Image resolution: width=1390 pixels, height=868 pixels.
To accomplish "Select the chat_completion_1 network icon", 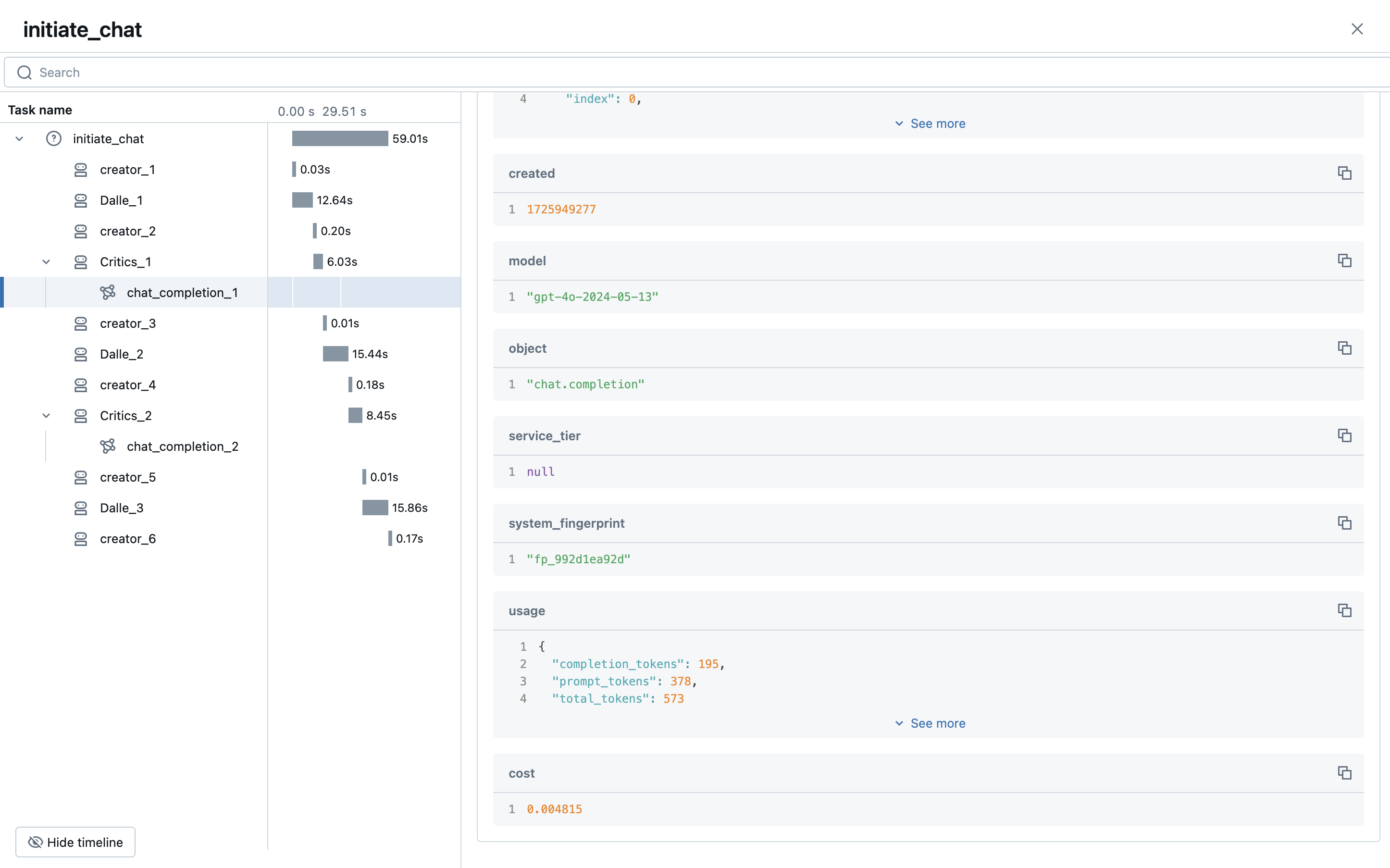I will (x=108, y=292).
